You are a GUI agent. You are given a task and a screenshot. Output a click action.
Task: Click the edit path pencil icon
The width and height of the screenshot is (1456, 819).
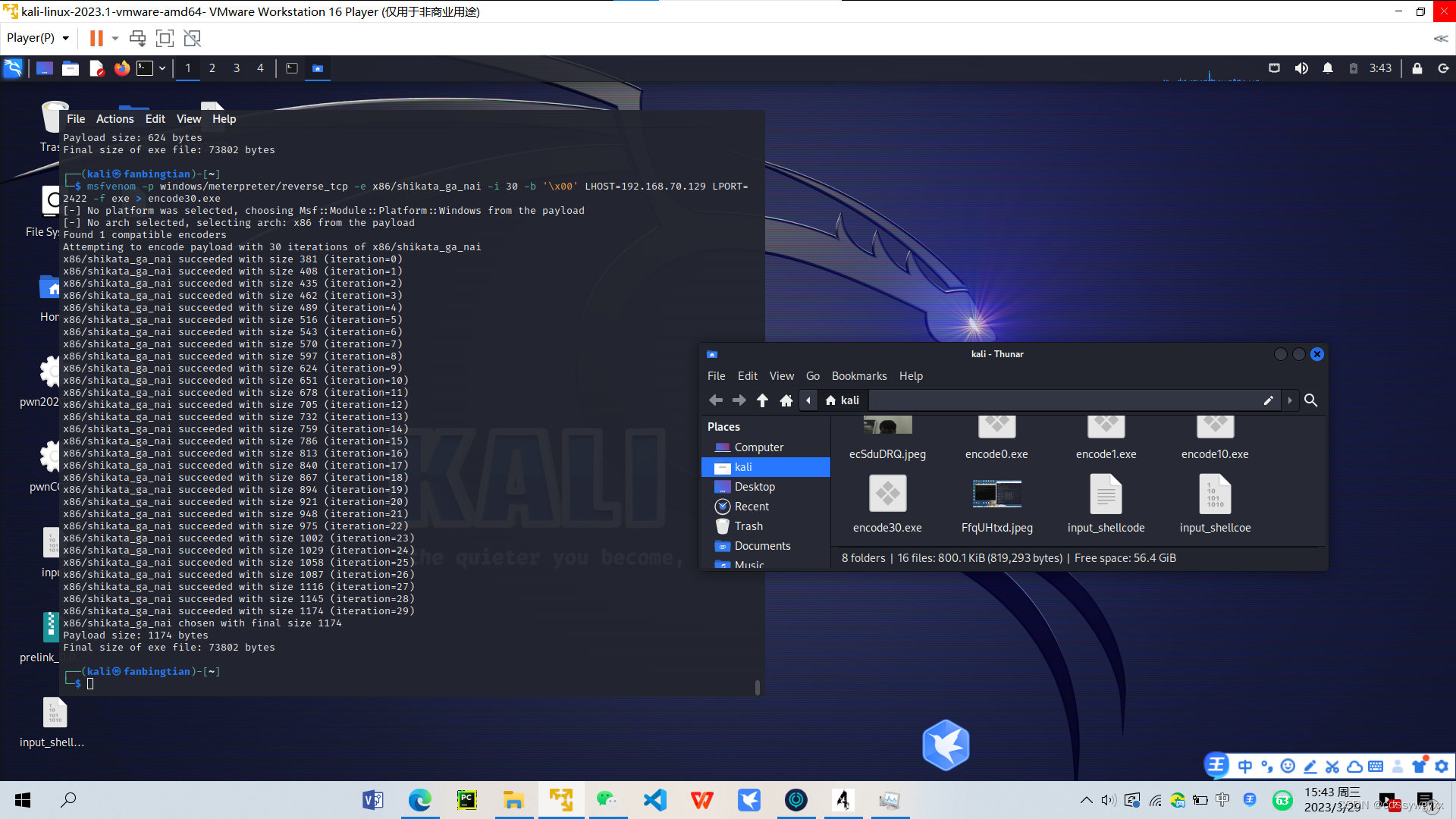1268,400
